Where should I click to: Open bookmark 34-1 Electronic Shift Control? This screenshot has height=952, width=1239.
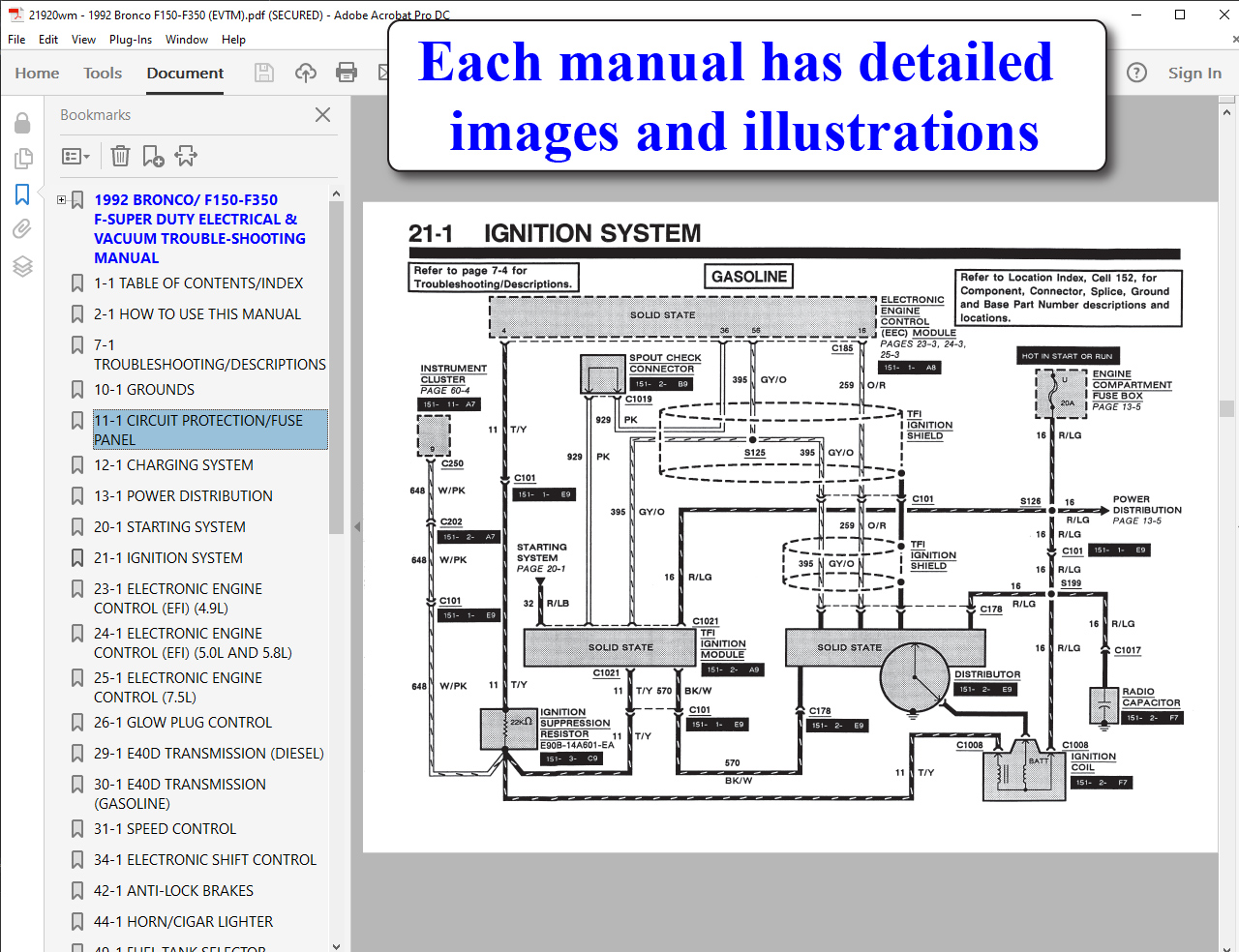coord(205,860)
